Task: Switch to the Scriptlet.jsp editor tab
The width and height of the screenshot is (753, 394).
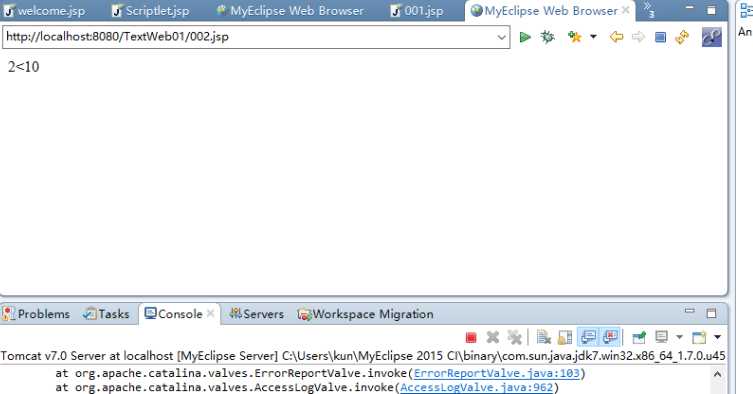Action: tap(151, 11)
